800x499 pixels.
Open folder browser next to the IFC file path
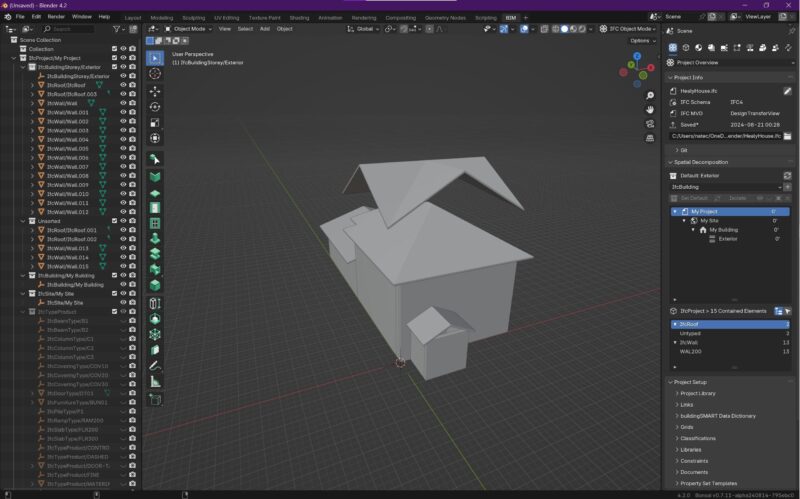[787, 135]
